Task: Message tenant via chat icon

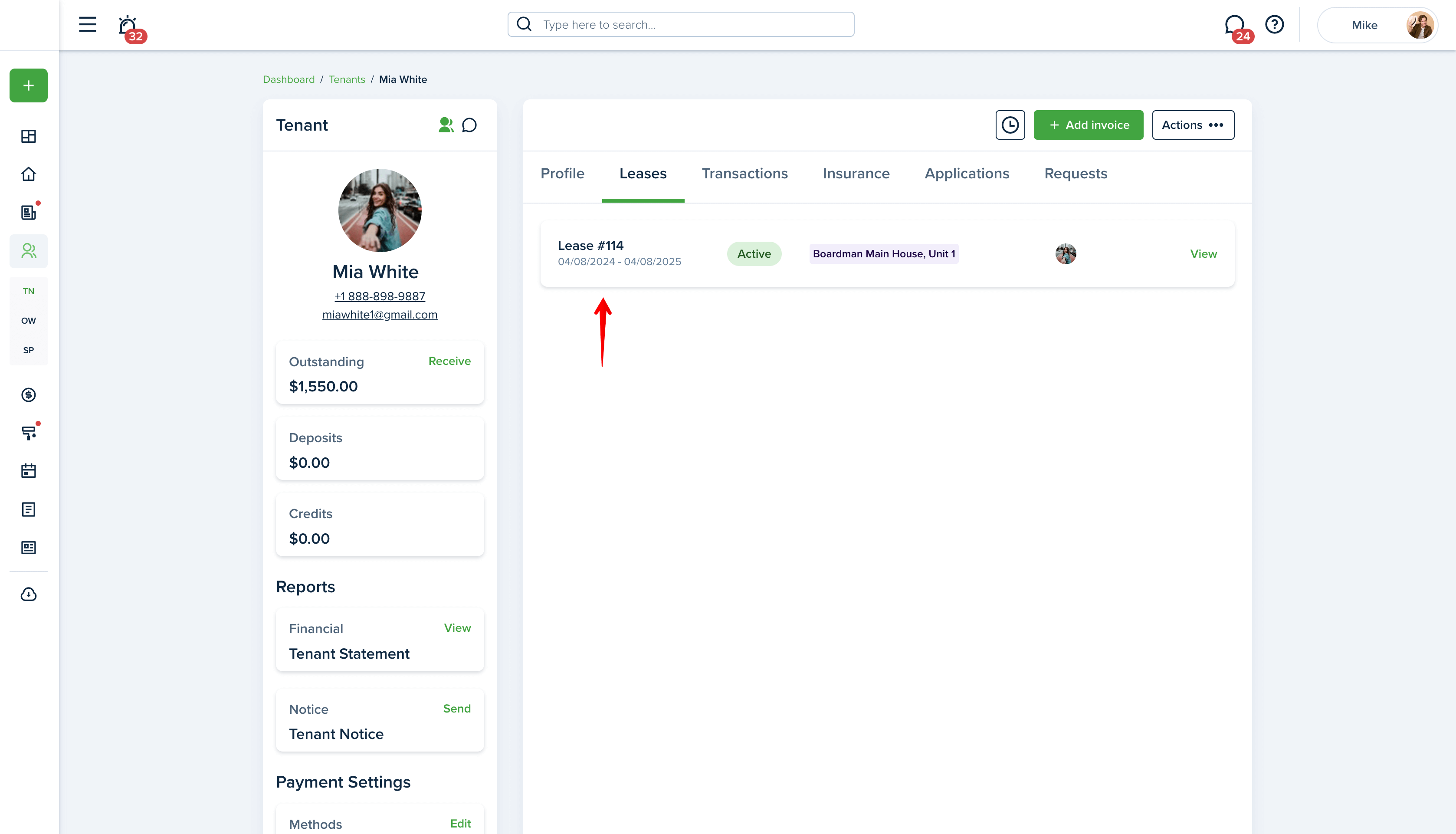Action: point(469,125)
